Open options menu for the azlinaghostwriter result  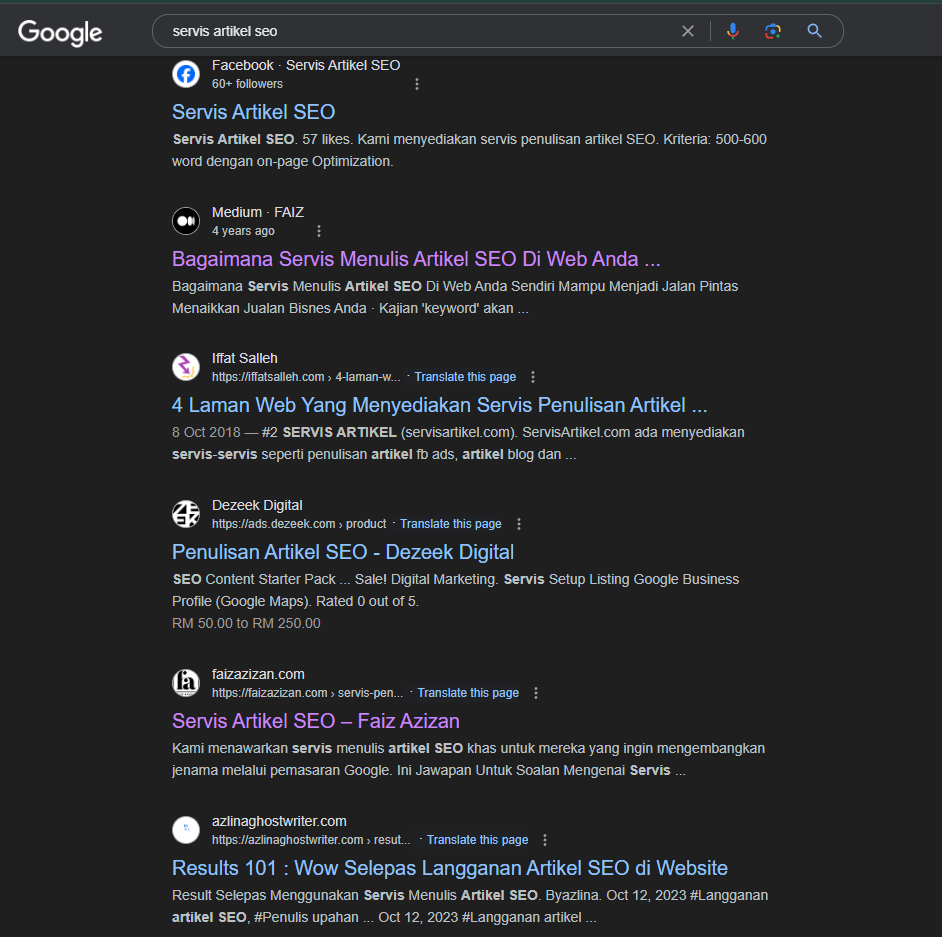[546, 840]
